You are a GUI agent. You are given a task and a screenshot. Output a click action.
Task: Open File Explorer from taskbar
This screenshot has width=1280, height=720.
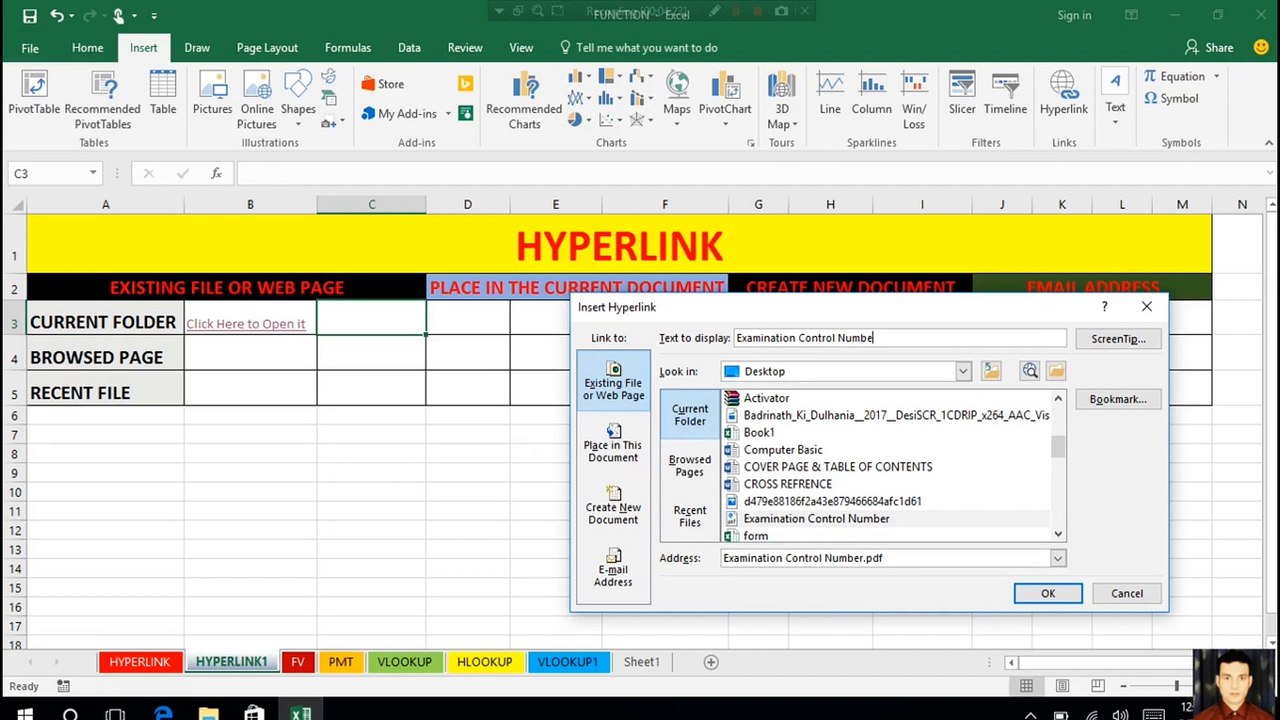click(208, 714)
